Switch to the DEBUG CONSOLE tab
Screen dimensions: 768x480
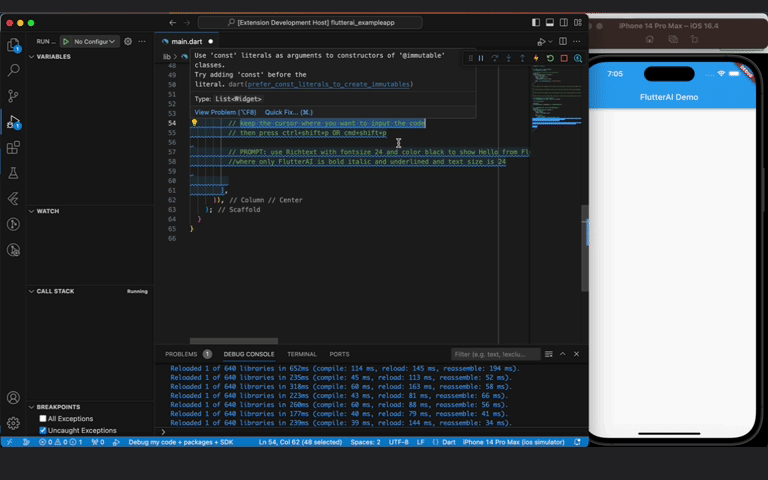coord(249,354)
